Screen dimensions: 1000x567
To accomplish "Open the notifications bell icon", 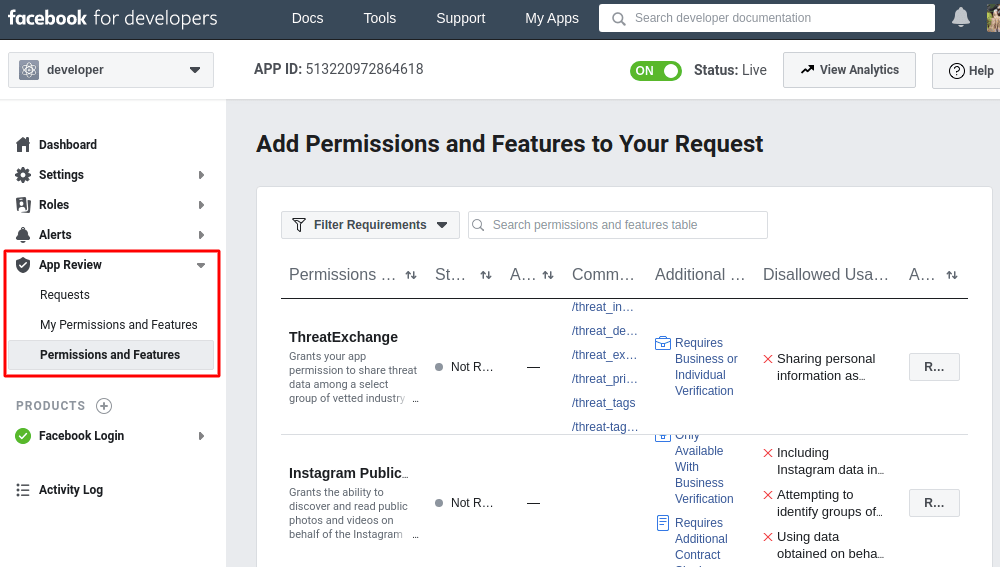I will tap(960, 18).
